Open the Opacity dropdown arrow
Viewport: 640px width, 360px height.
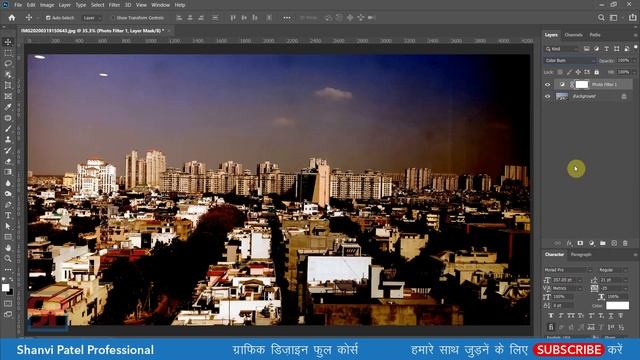click(x=634, y=60)
